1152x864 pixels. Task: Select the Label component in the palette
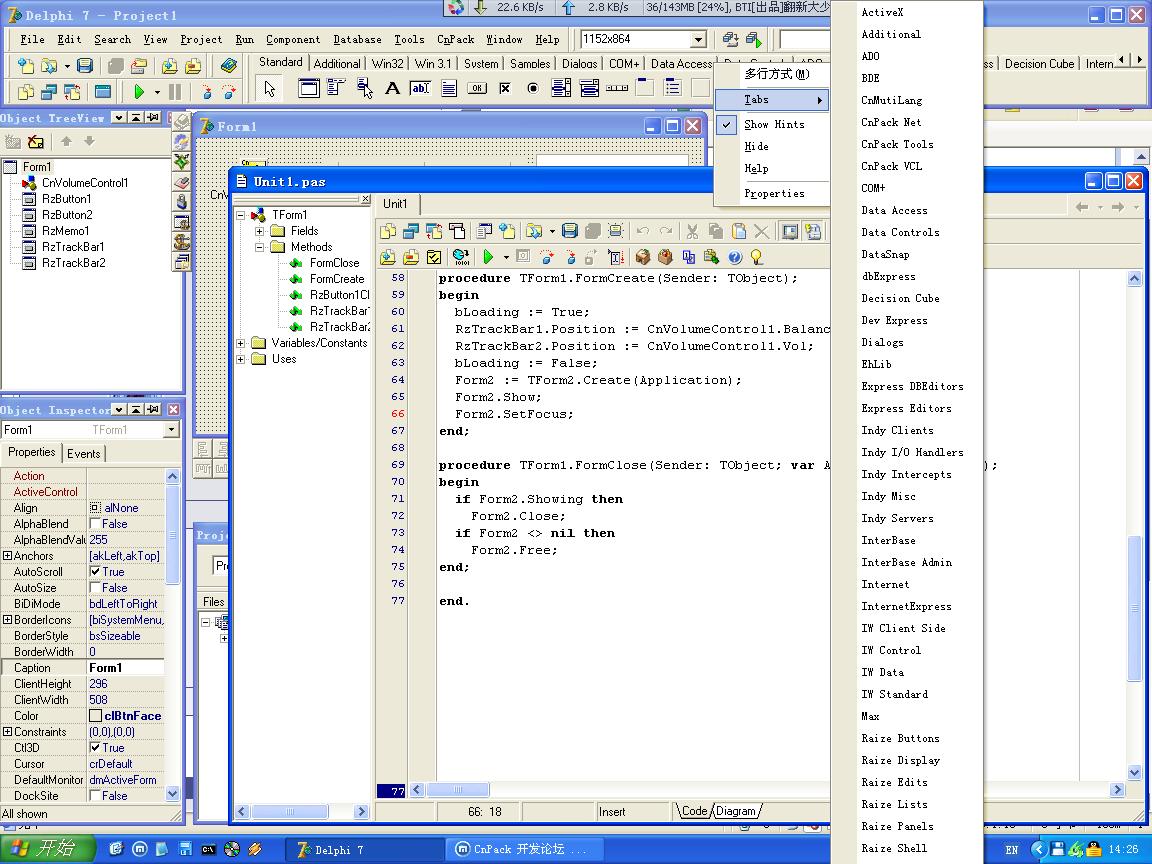pyautogui.click(x=392, y=89)
